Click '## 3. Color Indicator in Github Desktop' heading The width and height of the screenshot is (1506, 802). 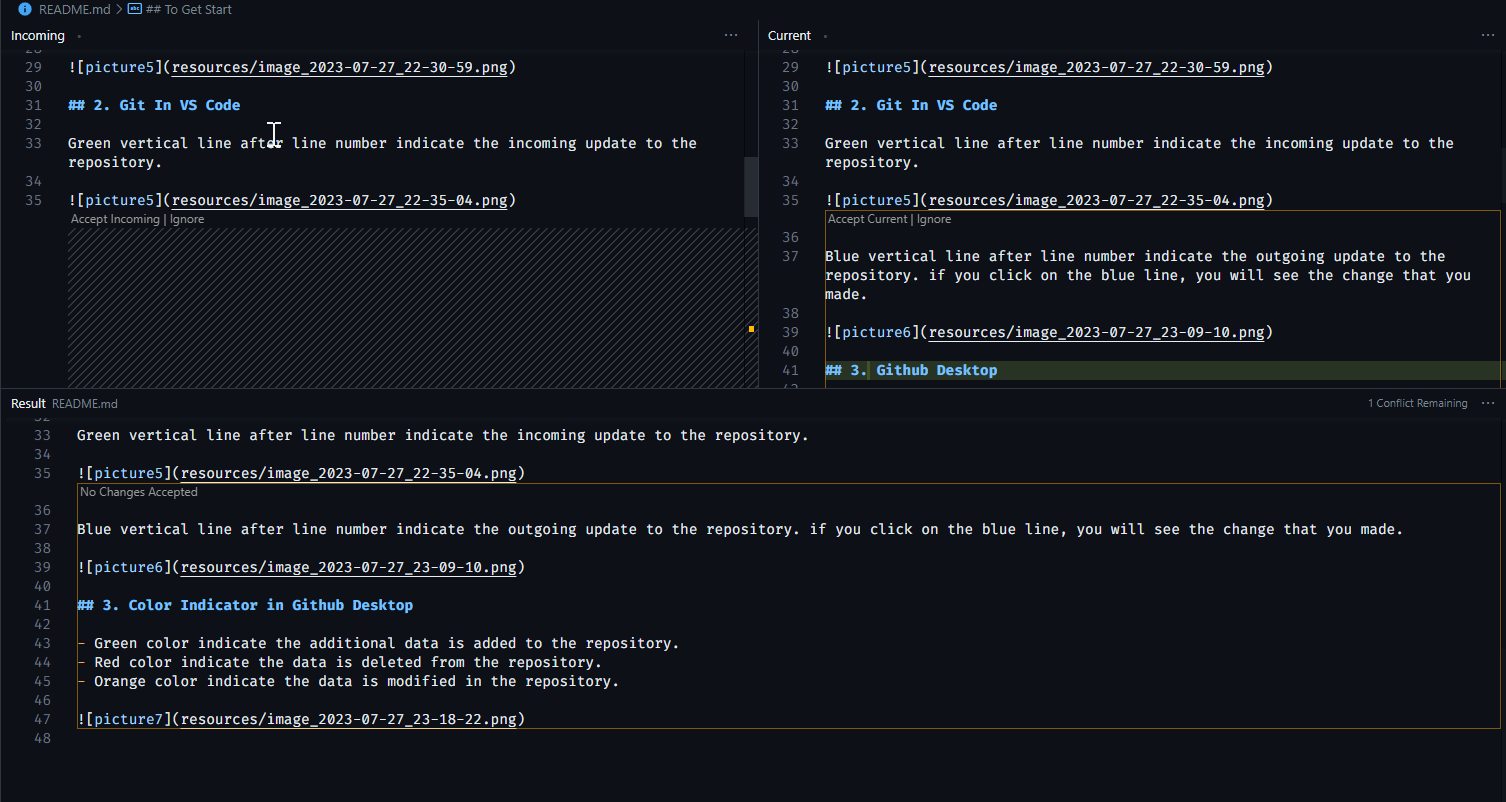(x=245, y=605)
